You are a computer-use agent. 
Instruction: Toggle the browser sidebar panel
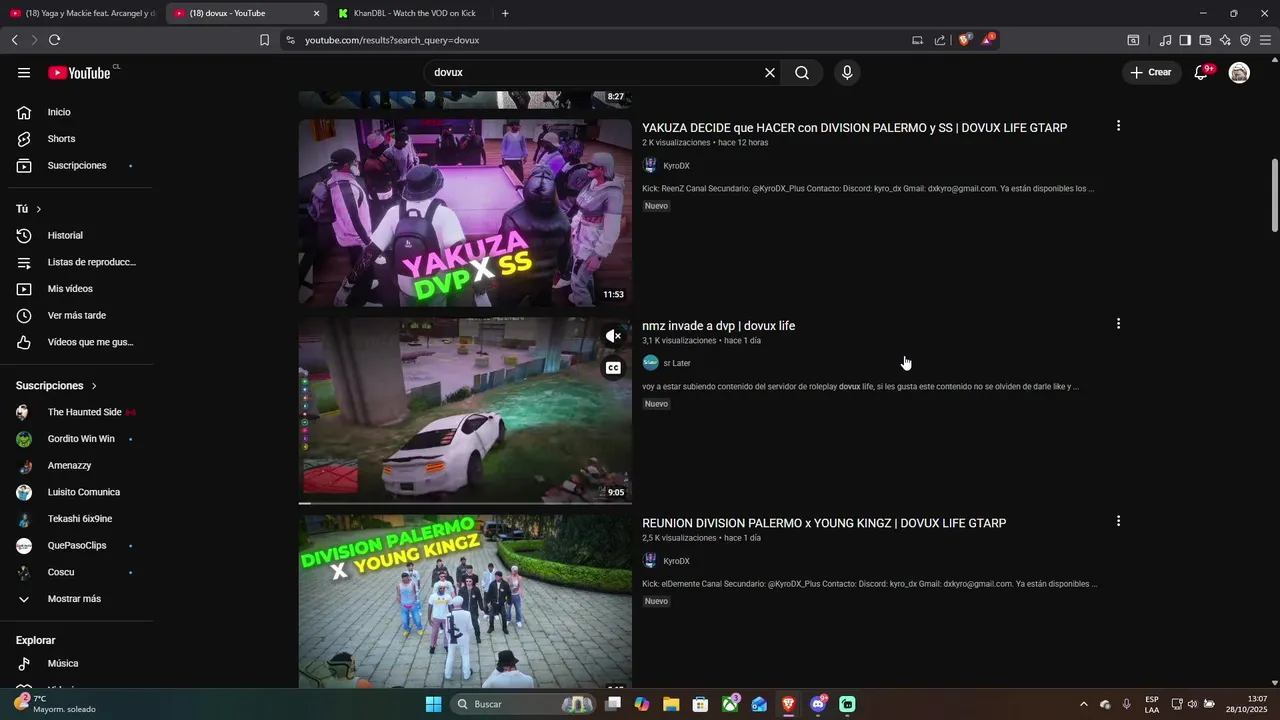[1185, 40]
